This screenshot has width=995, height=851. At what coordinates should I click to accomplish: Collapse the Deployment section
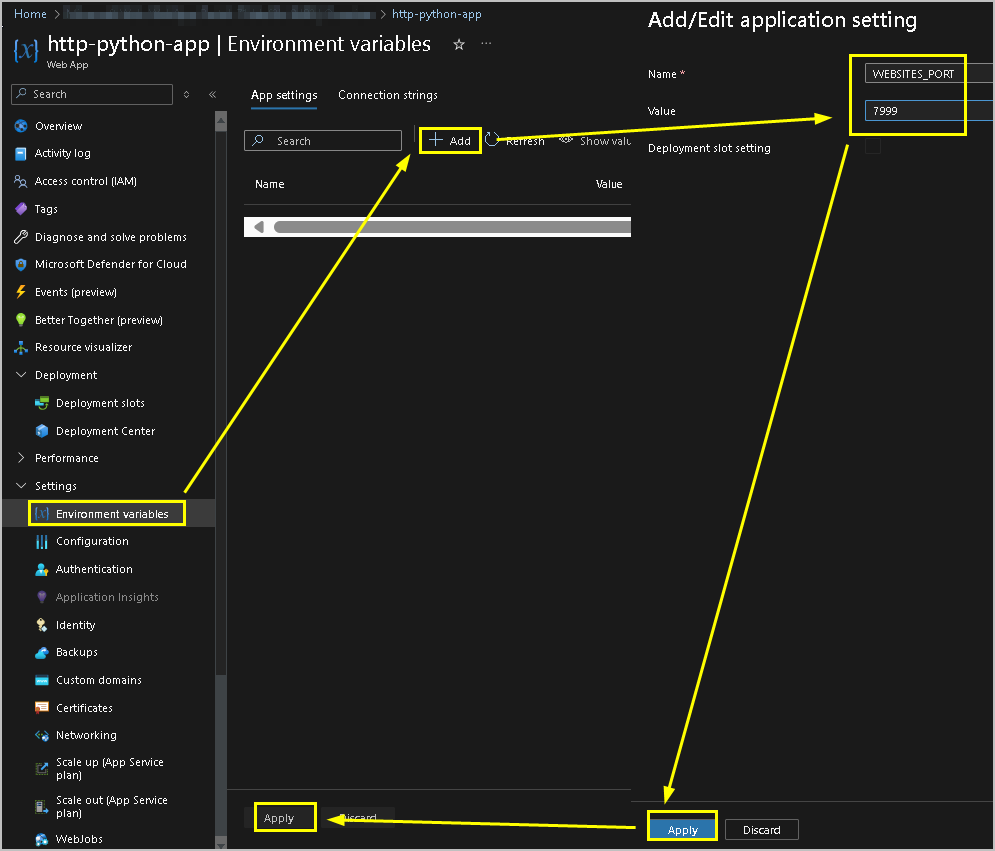point(21,375)
